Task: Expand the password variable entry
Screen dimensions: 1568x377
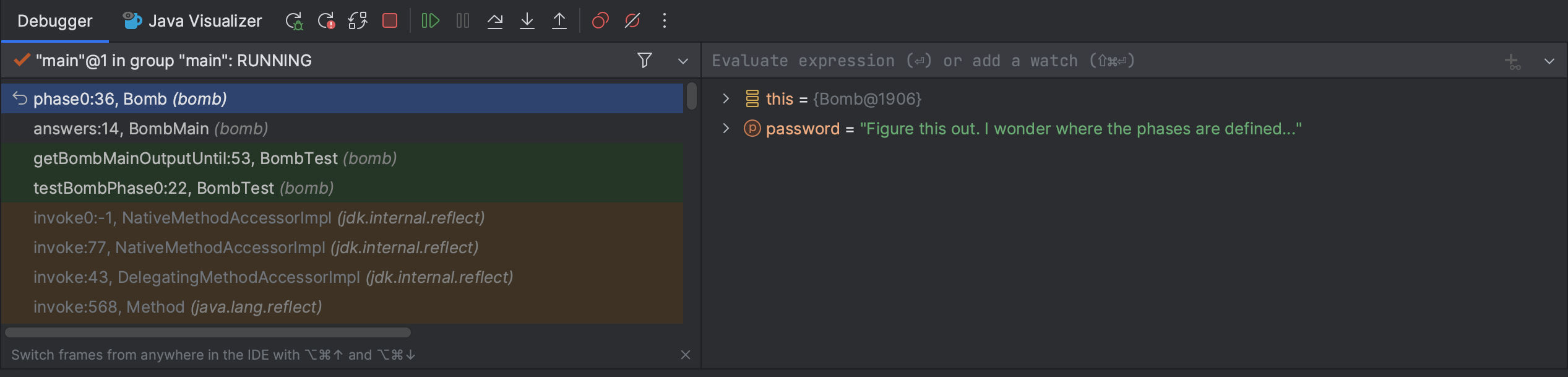Action: [x=725, y=128]
